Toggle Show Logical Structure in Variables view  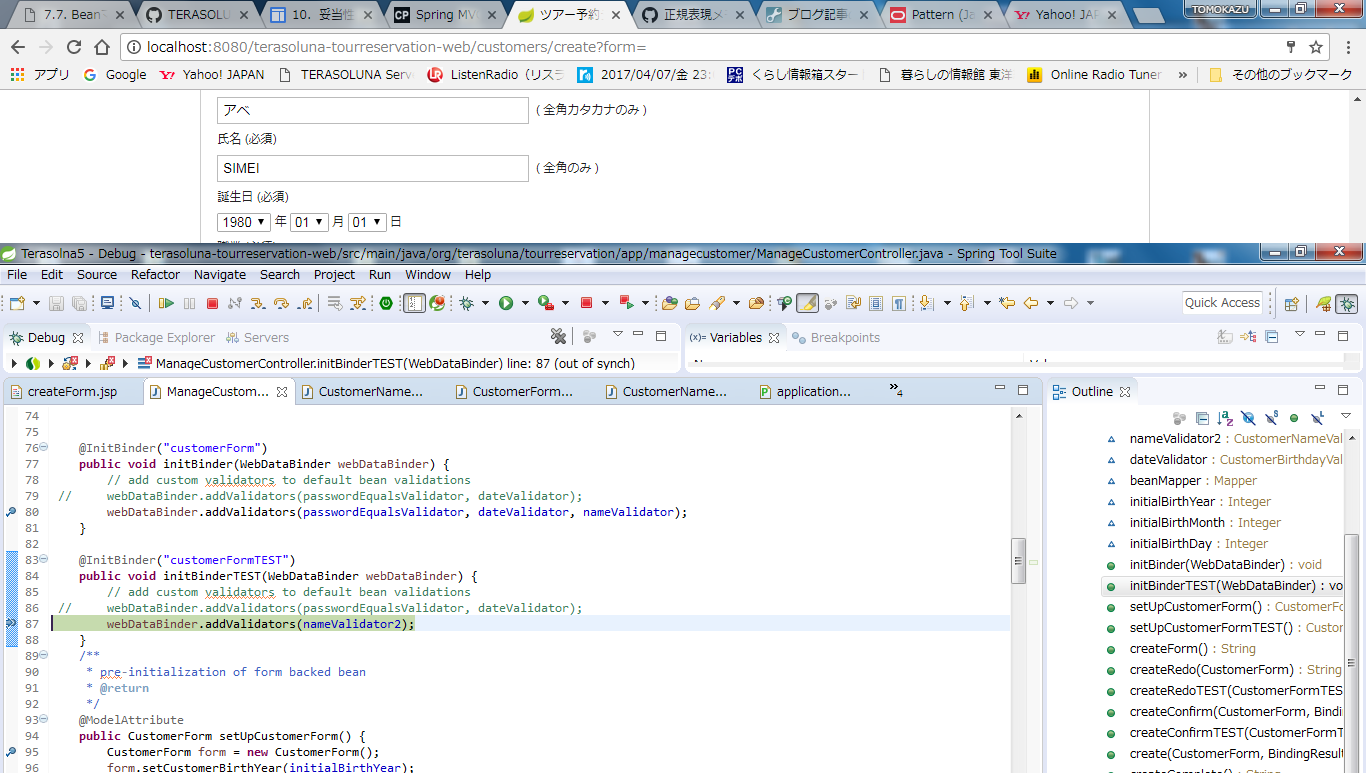1249,337
